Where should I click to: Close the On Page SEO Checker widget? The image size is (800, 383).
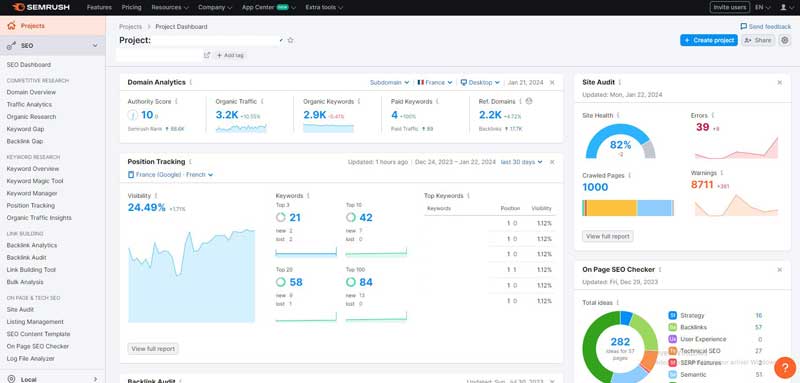coord(780,270)
